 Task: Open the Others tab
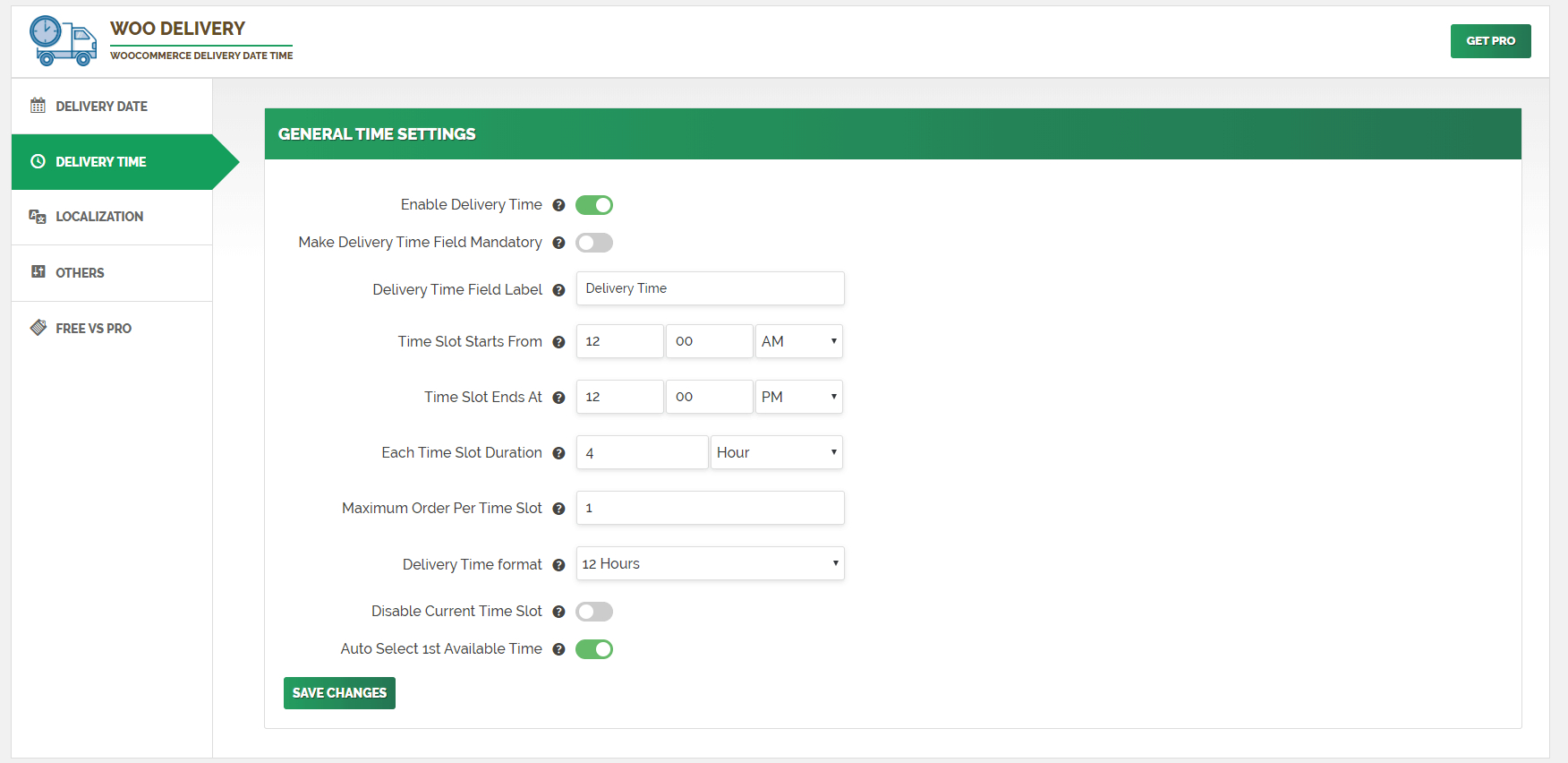tap(112, 272)
